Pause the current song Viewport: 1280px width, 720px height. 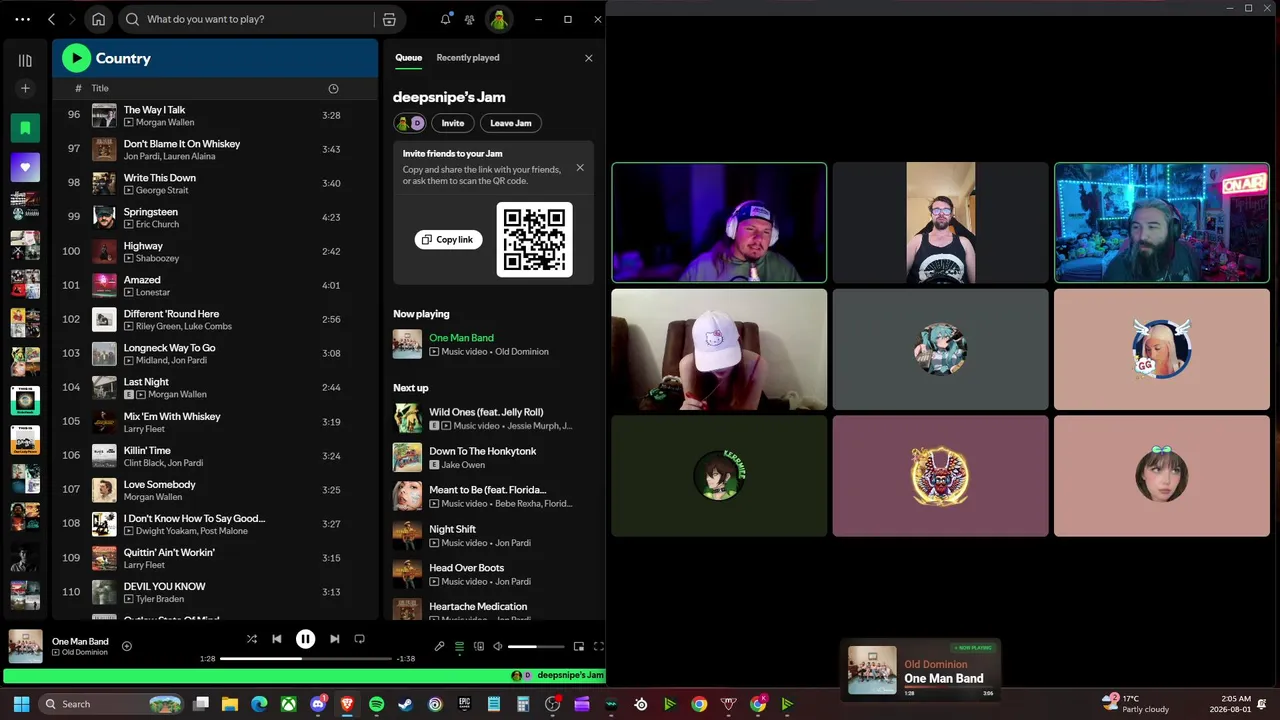point(306,639)
